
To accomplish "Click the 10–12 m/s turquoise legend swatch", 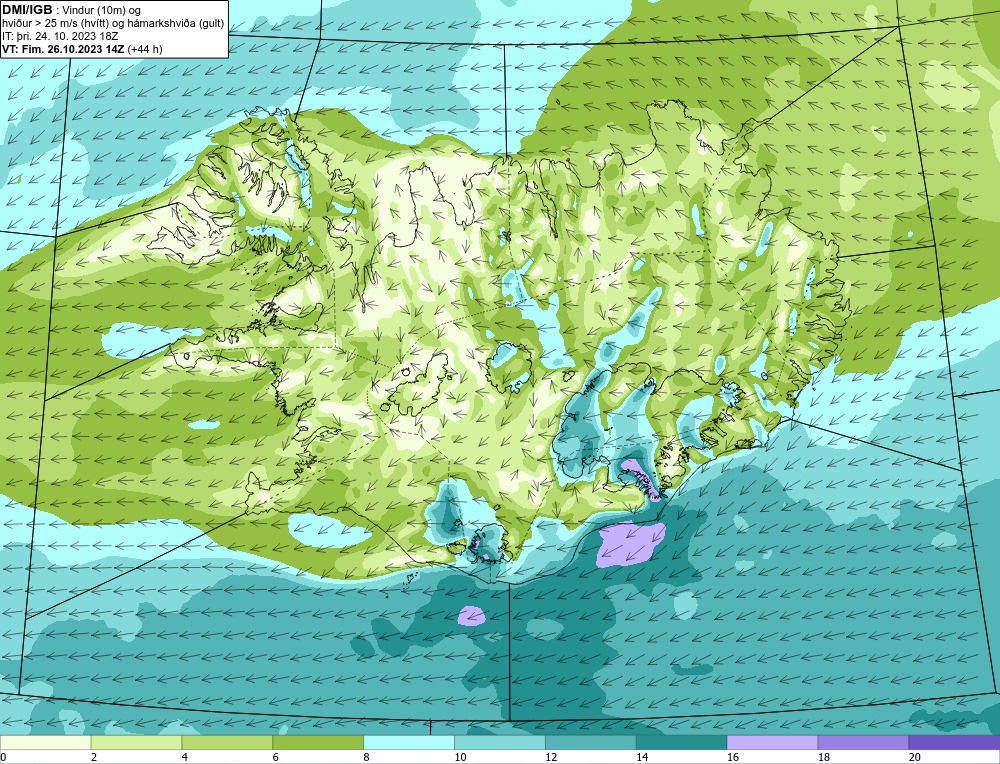I will click(x=500, y=742).
